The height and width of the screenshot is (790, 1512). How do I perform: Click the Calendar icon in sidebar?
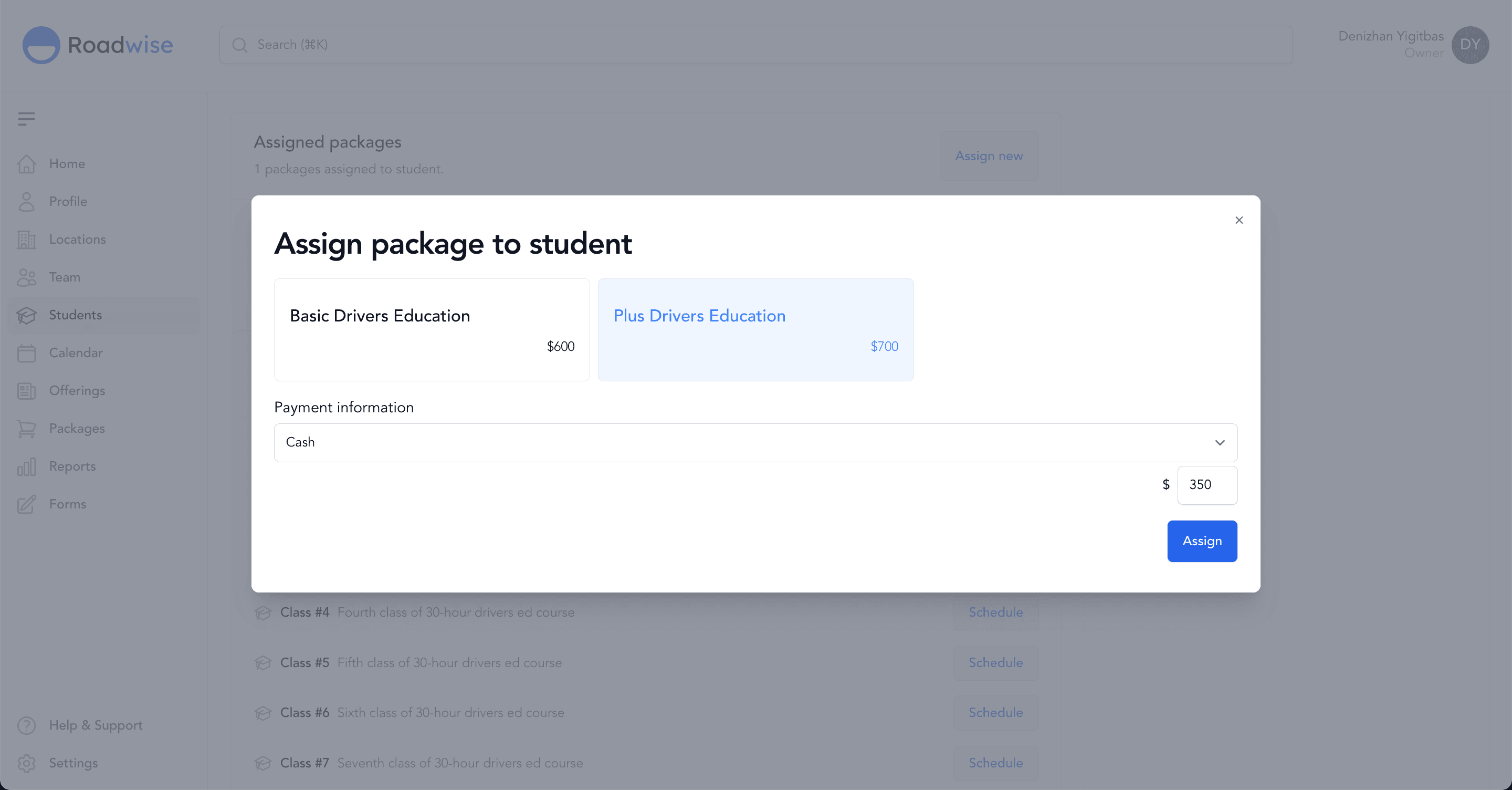pos(26,353)
